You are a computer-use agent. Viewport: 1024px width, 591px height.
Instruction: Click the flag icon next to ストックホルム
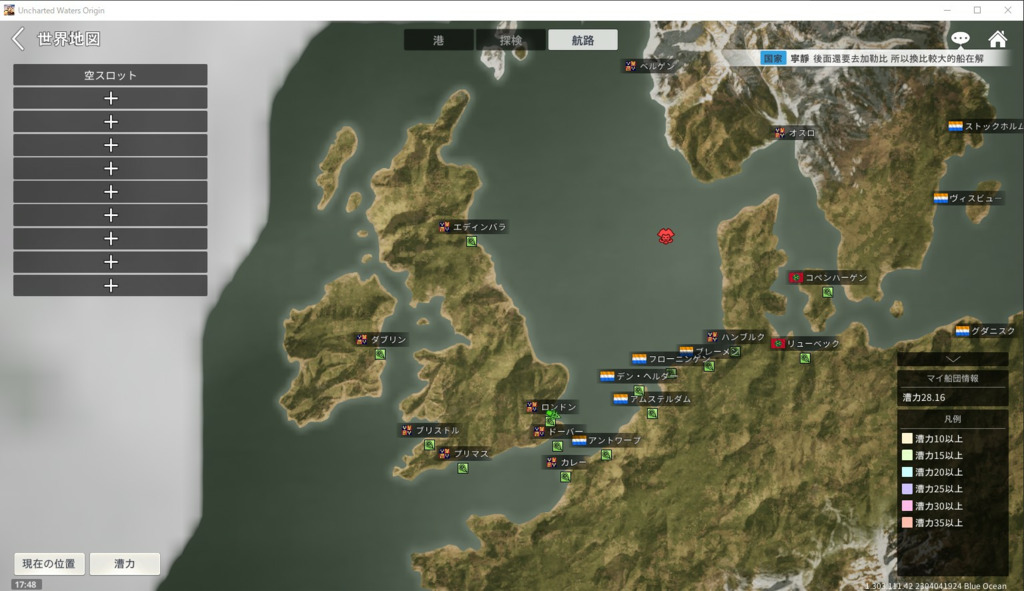click(x=955, y=126)
